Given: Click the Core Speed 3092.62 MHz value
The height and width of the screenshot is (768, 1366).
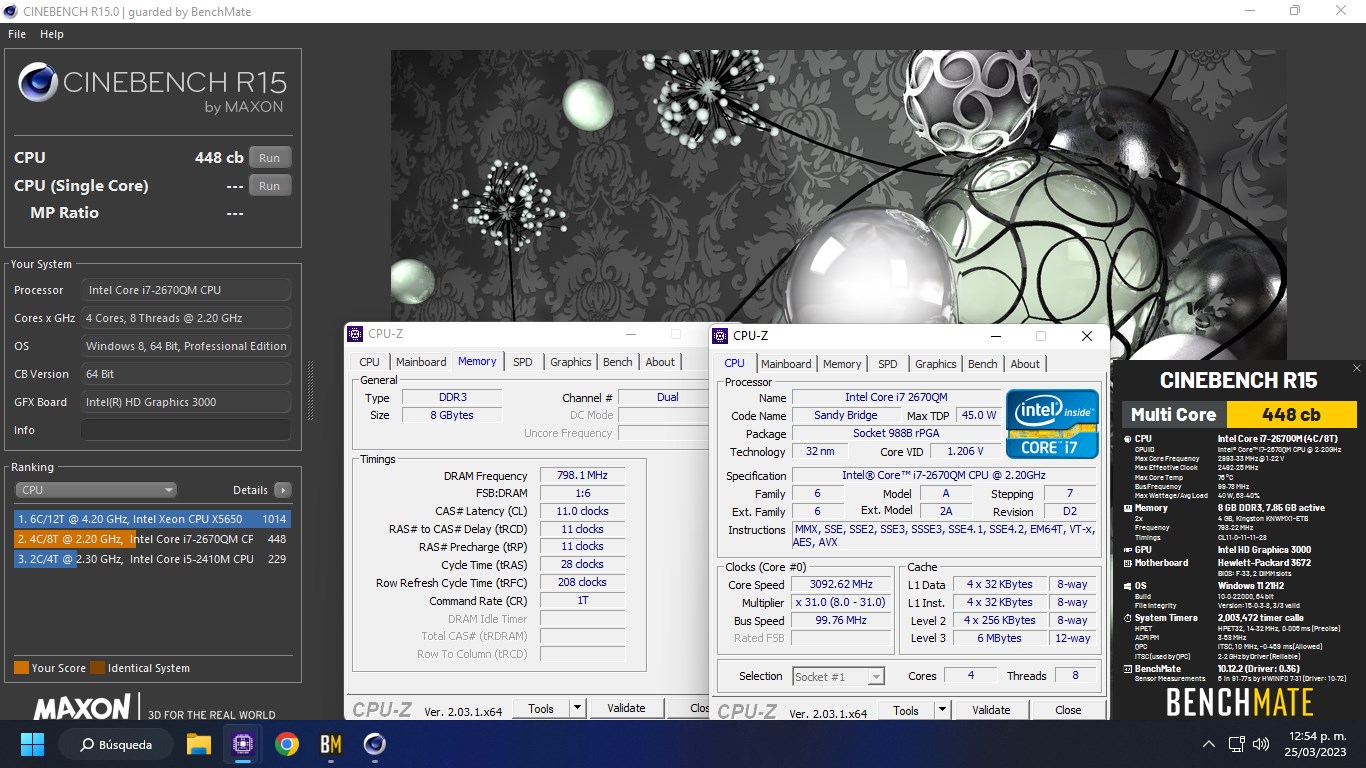Looking at the screenshot, I should tap(841, 584).
